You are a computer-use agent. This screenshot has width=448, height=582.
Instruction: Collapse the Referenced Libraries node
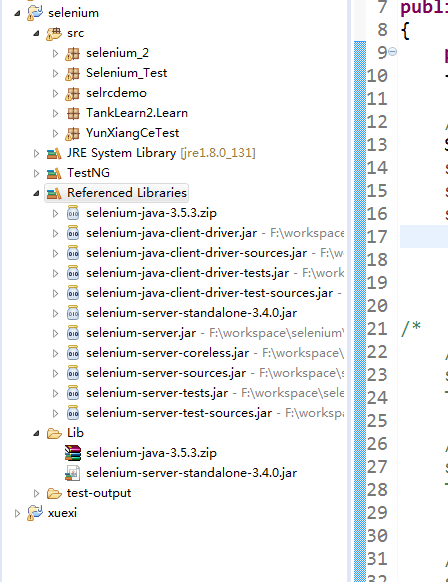[x=36, y=193]
